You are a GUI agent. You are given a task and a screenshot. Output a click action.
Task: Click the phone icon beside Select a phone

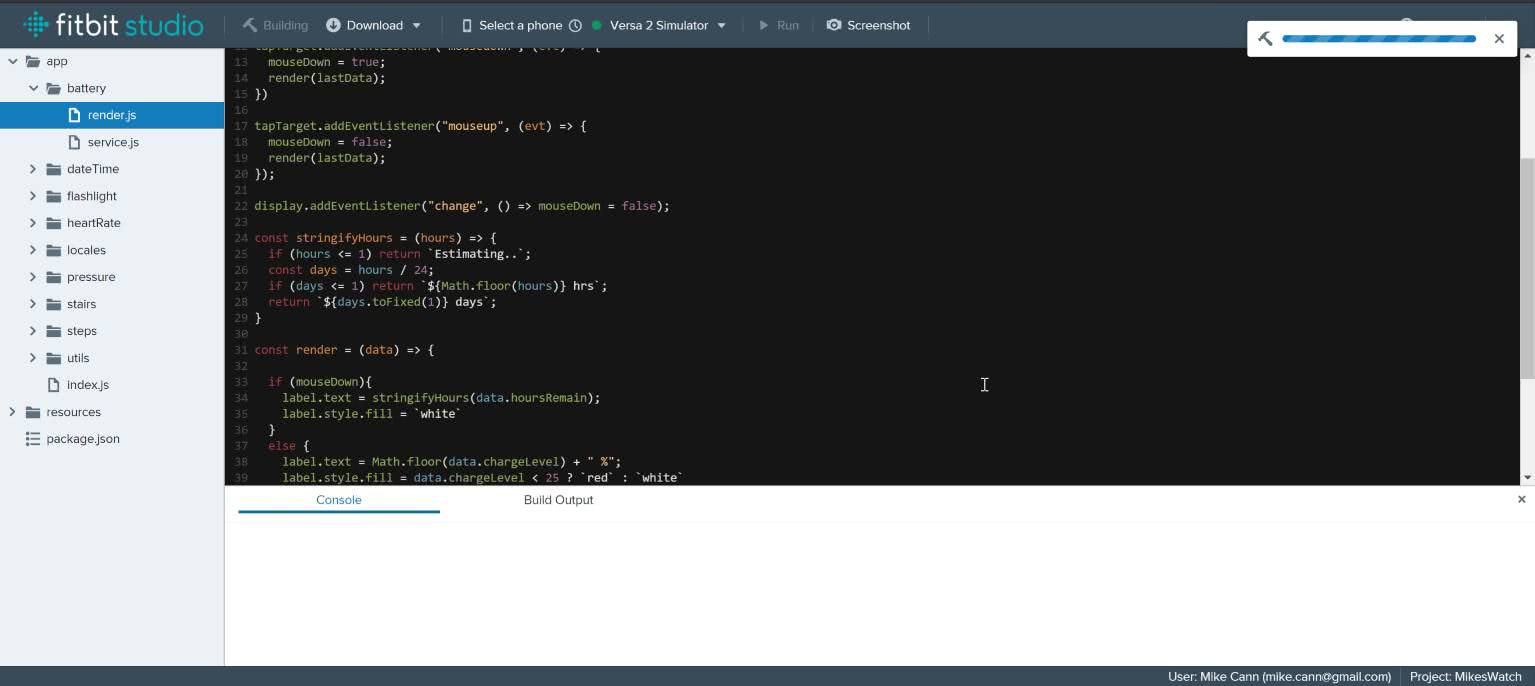pyautogui.click(x=467, y=25)
